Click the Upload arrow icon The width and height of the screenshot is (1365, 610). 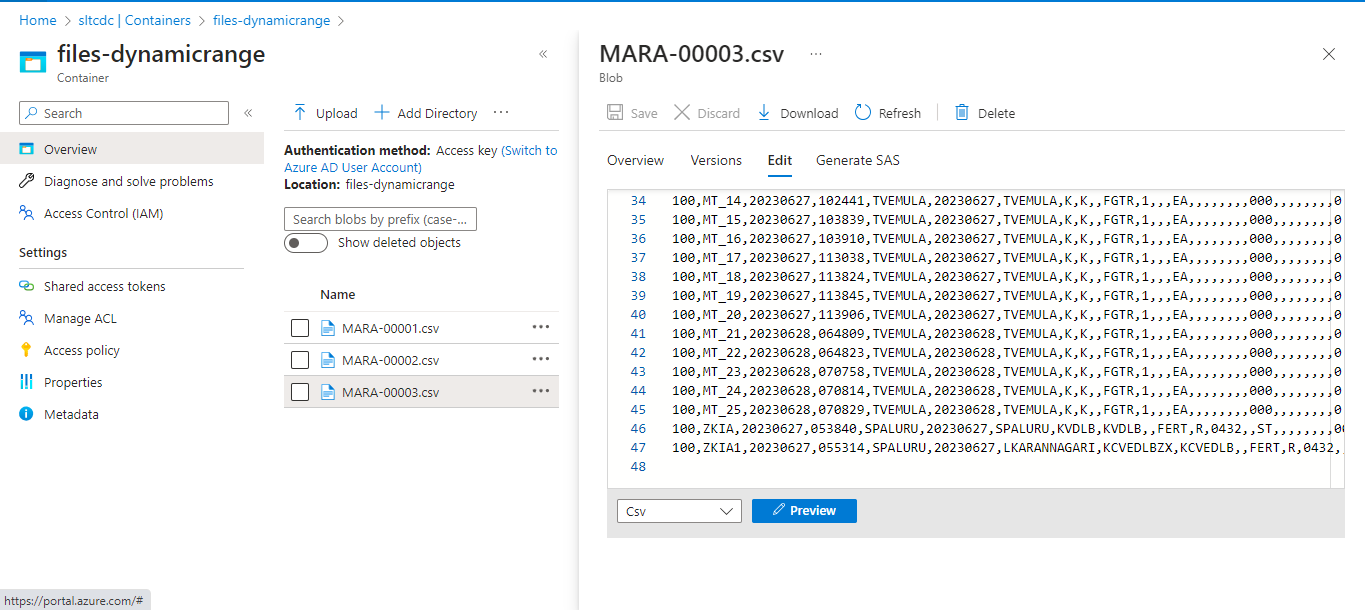click(299, 113)
